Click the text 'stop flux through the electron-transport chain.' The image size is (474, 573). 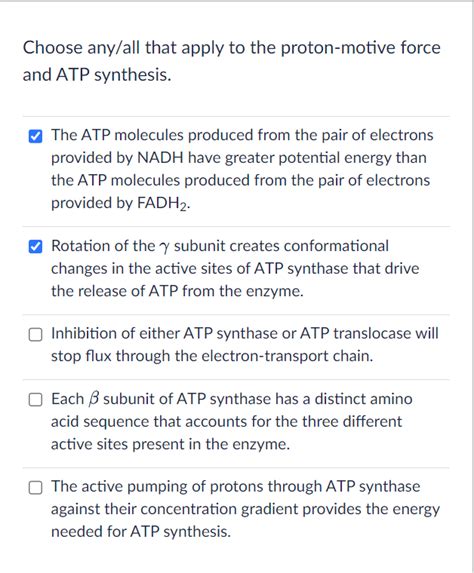click(x=212, y=356)
